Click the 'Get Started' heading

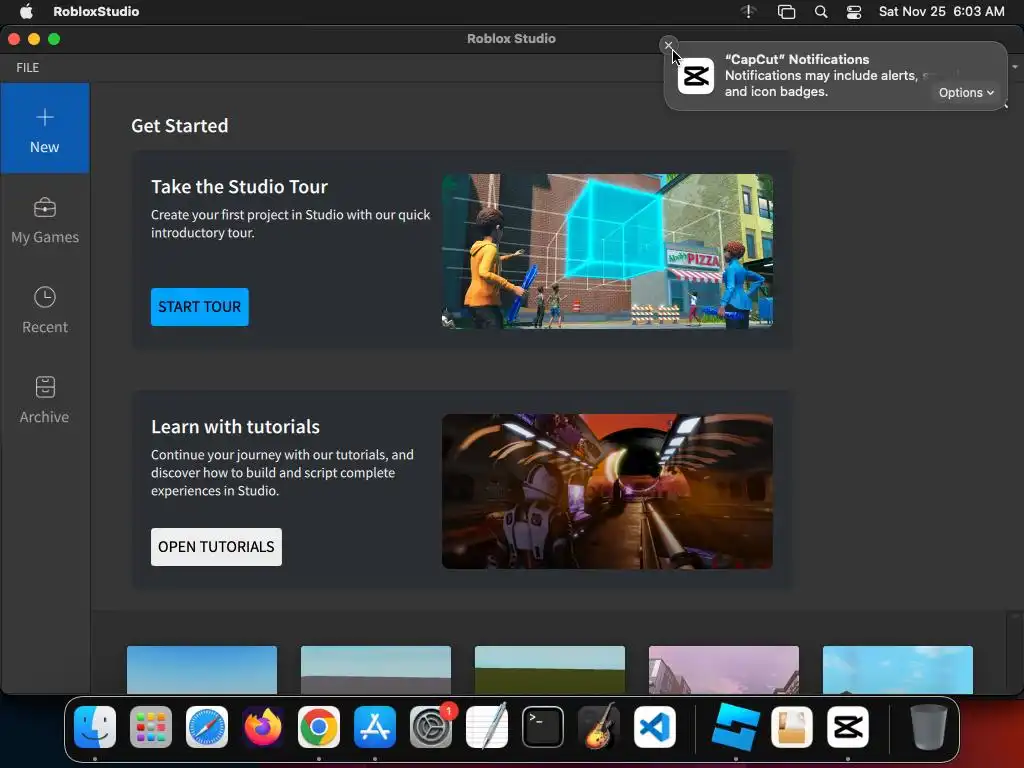pos(180,125)
